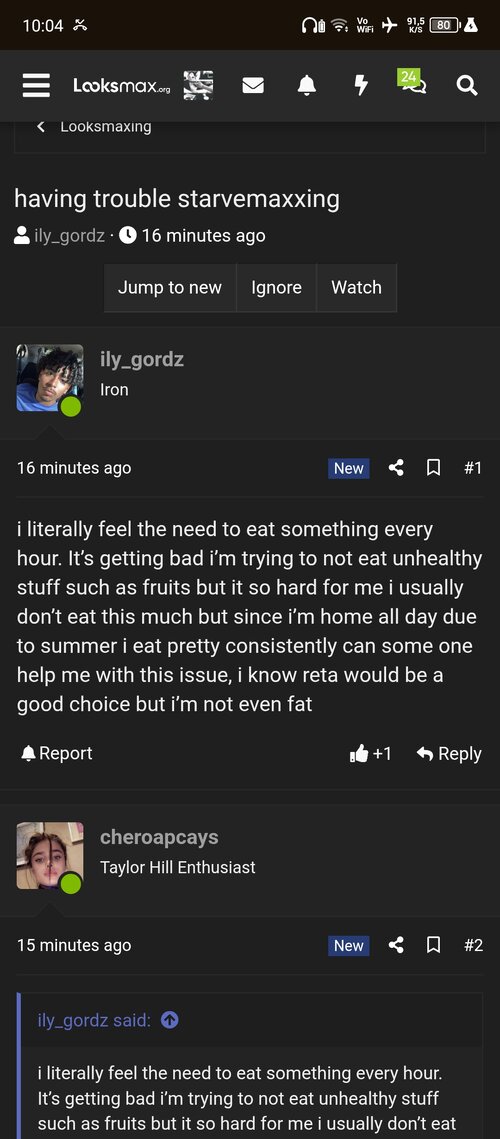This screenshot has height=1139, width=500.
Task: Open the Looksmax.org home logo
Action: (x=122, y=86)
